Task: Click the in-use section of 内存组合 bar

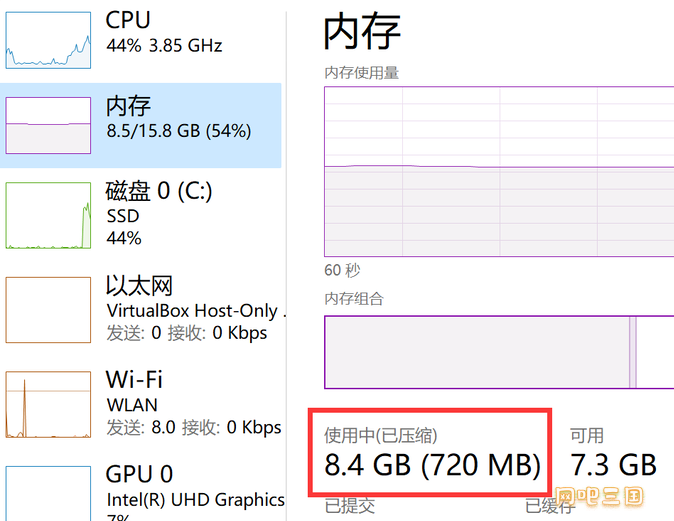Action: [477, 352]
